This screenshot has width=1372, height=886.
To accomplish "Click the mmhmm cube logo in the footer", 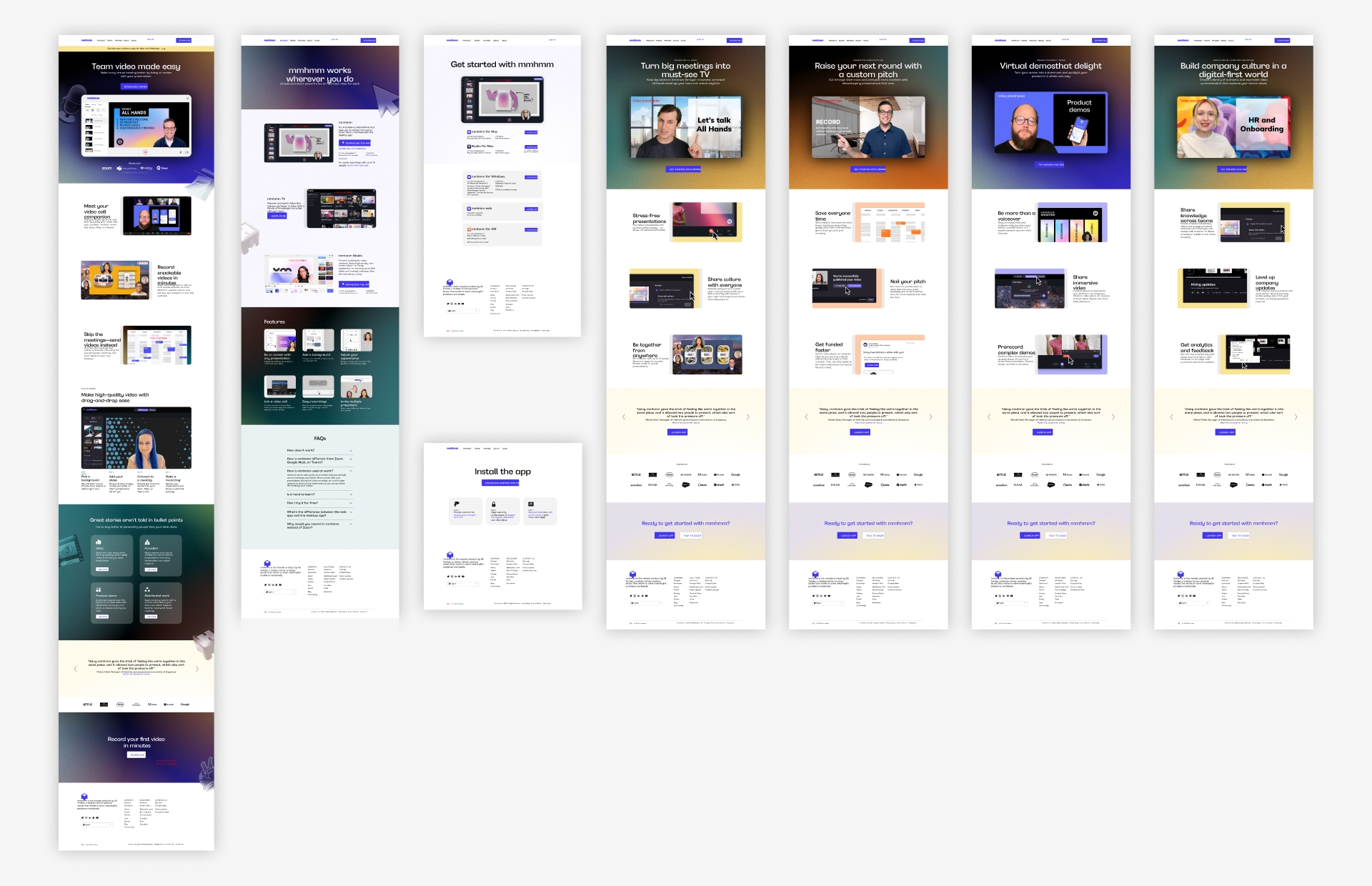I will click(x=84, y=797).
